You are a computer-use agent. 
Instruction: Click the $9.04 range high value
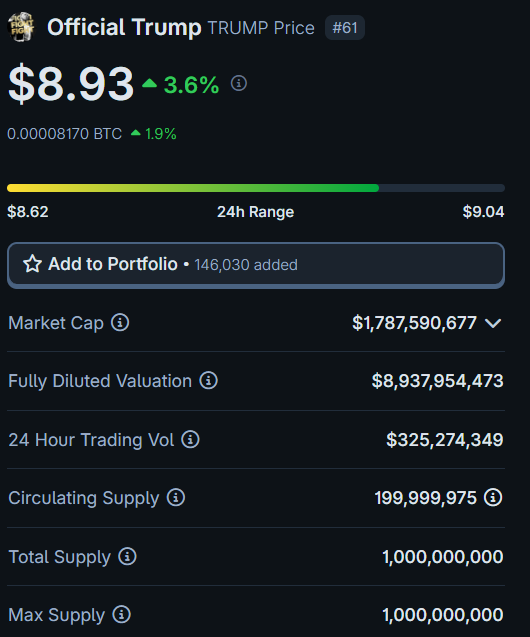(x=483, y=212)
